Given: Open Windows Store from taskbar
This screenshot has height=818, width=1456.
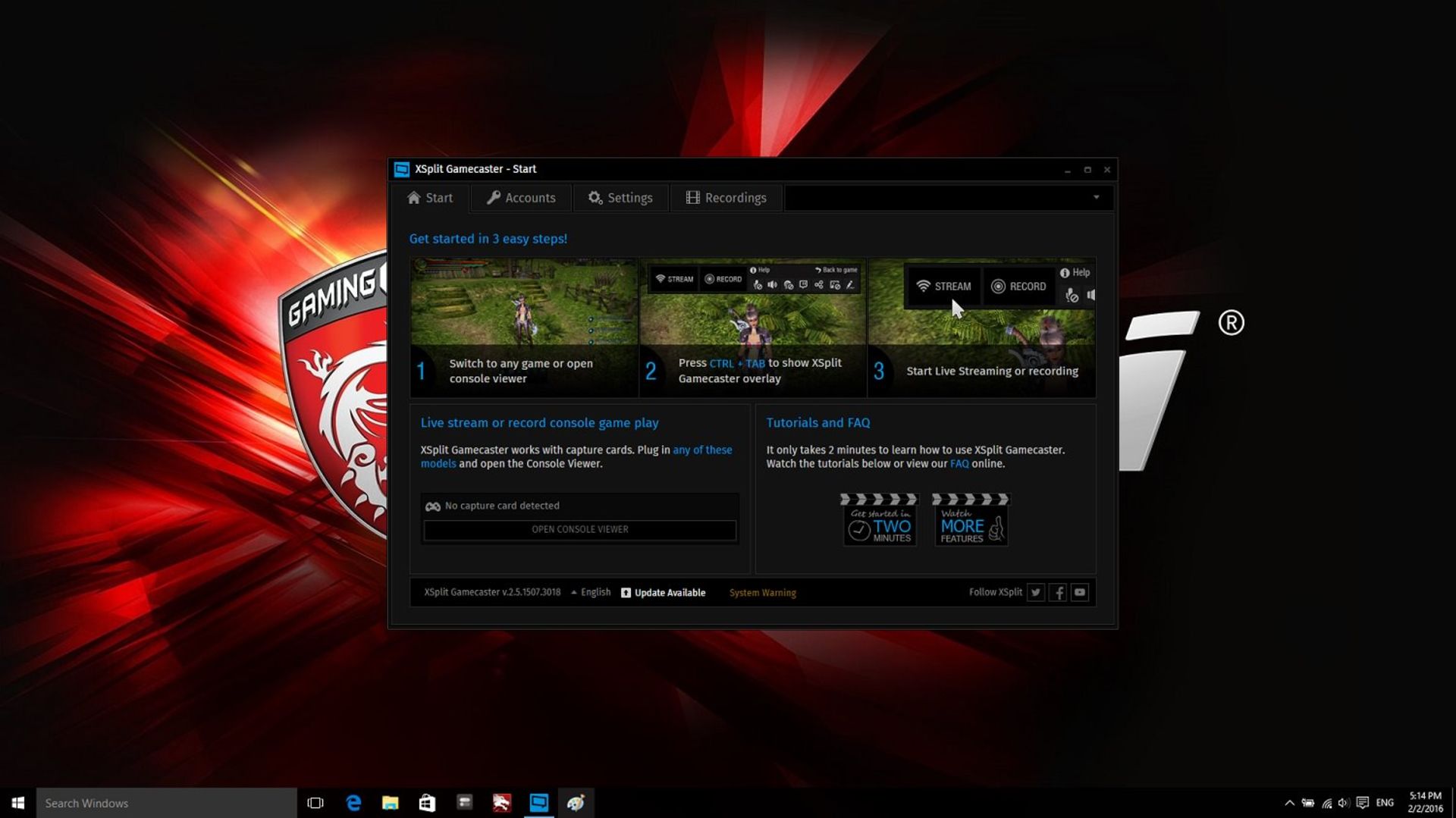Looking at the screenshot, I should click(427, 803).
